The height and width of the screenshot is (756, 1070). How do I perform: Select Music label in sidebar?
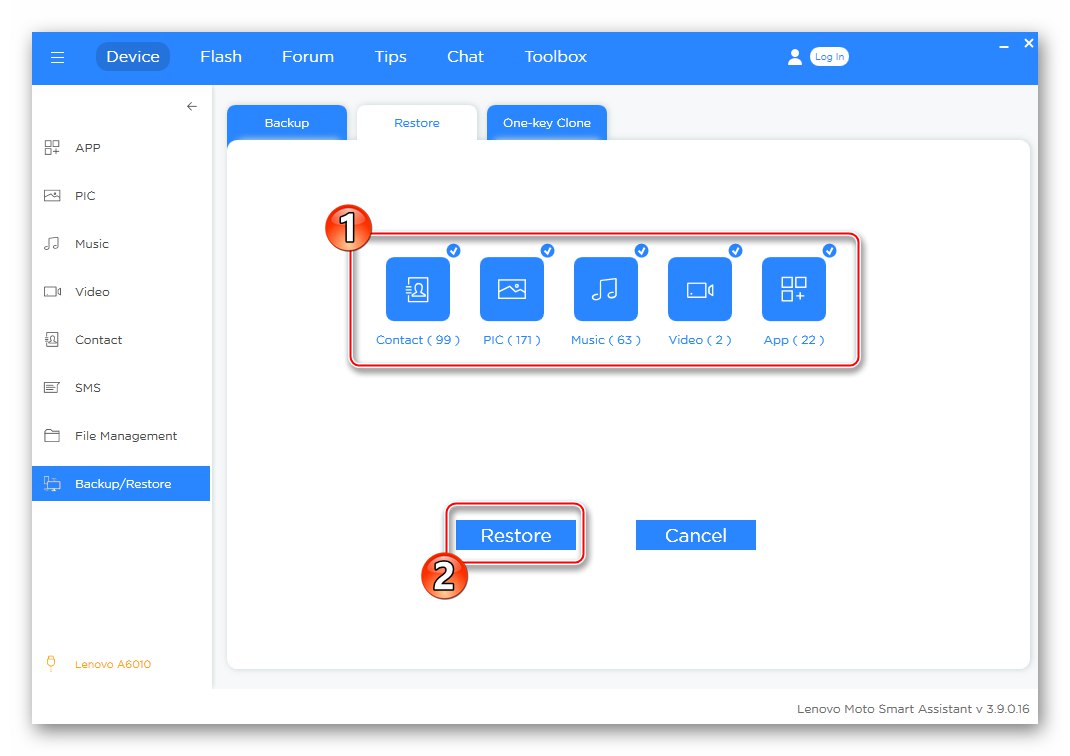92,244
